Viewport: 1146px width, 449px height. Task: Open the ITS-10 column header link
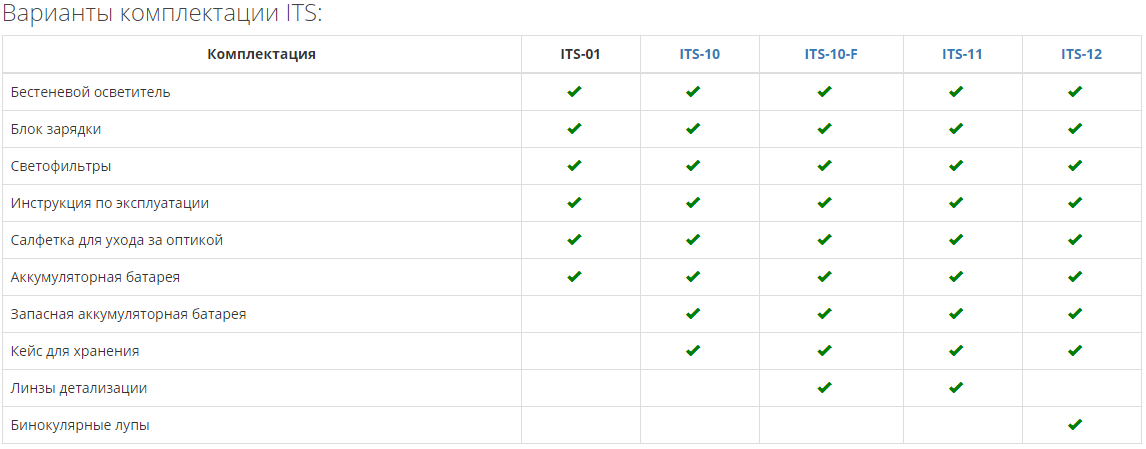(x=699, y=54)
